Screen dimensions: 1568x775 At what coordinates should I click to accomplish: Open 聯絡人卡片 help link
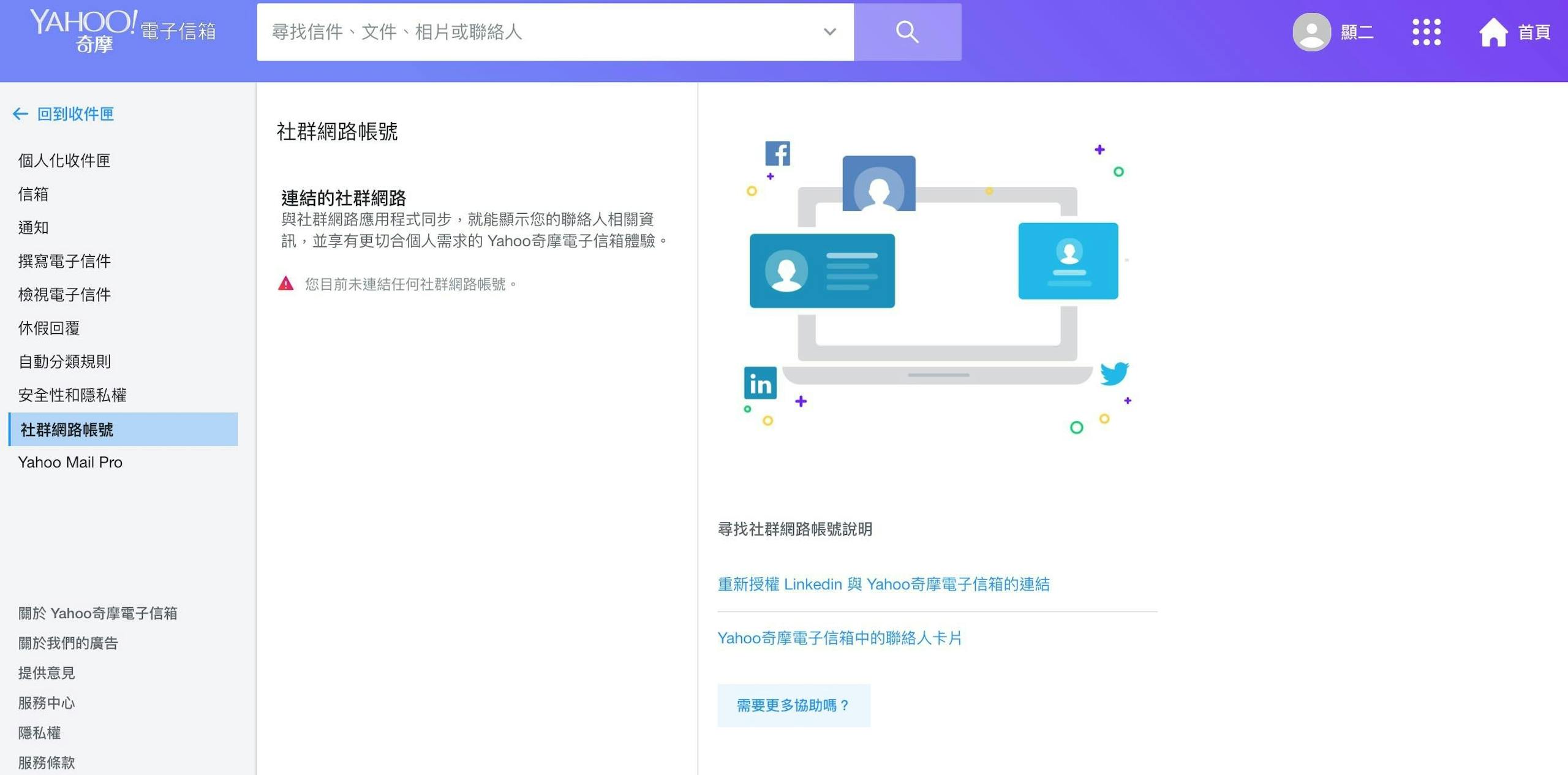(x=839, y=638)
